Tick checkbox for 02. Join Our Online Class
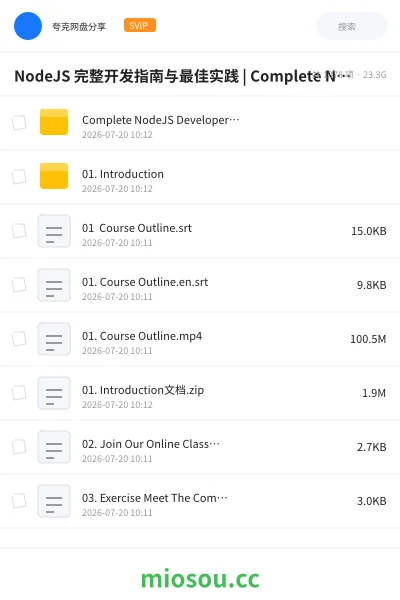Screen dimensions: 400x600 click(x=19, y=447)
